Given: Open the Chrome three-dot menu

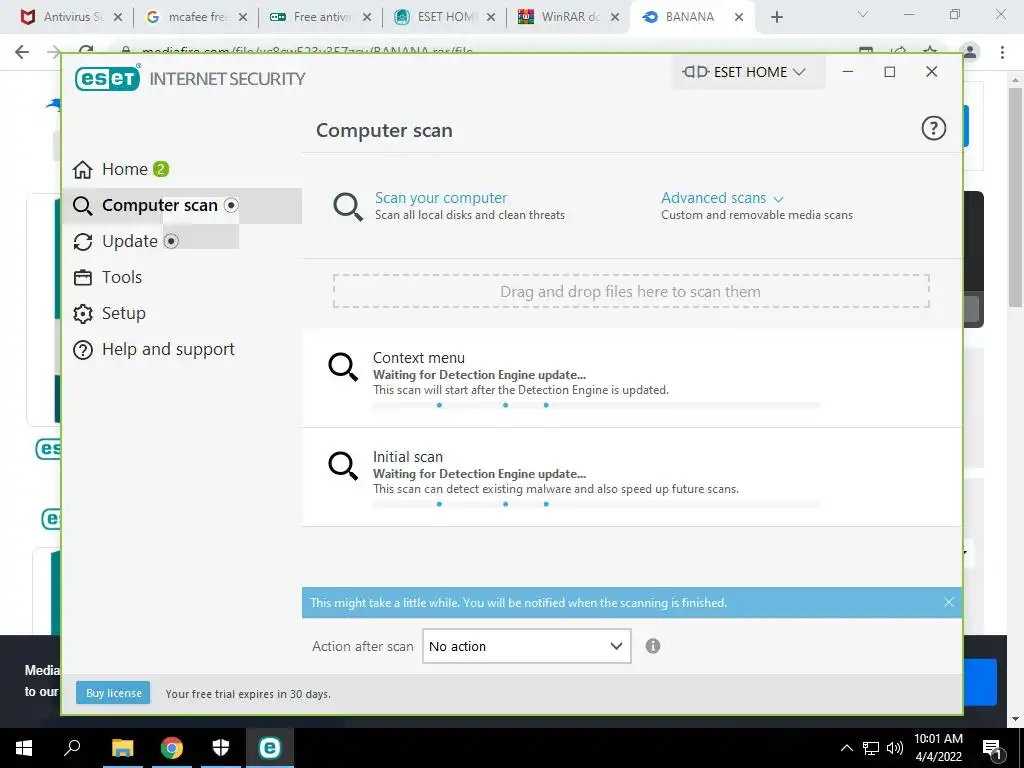Looking at the screenshot, I should [x=1002, y=52].
